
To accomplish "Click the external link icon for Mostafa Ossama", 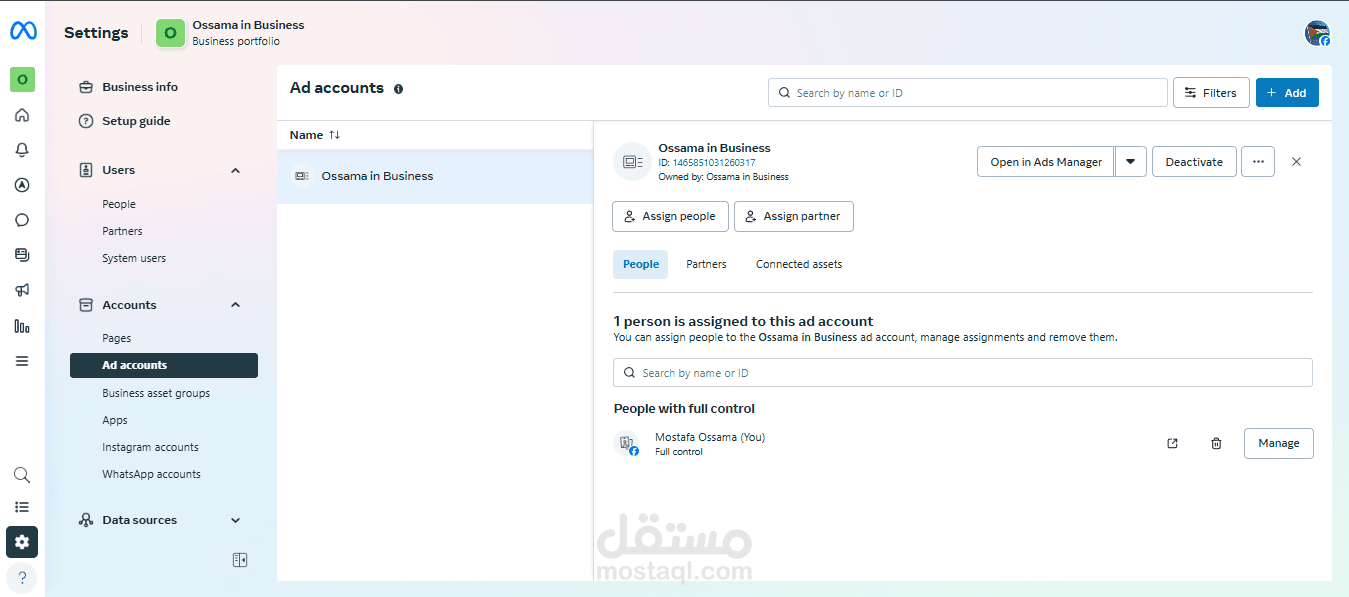I will point(1173,443).
